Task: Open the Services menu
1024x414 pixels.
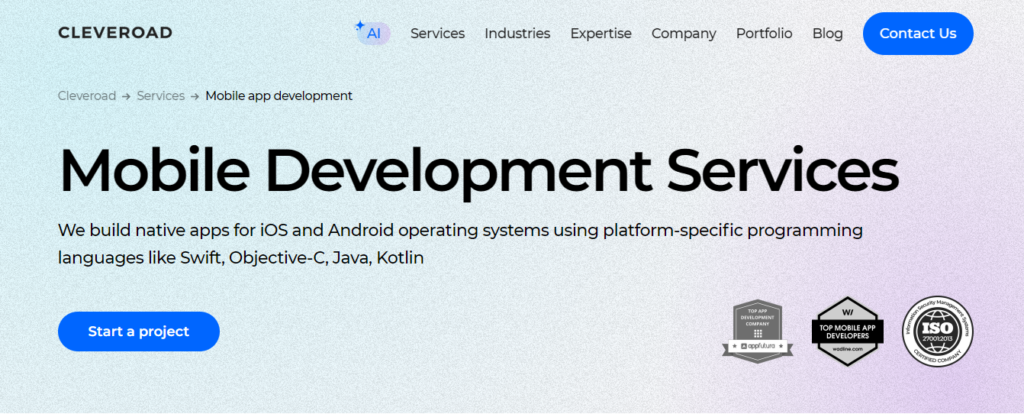Action: point(438,33)
